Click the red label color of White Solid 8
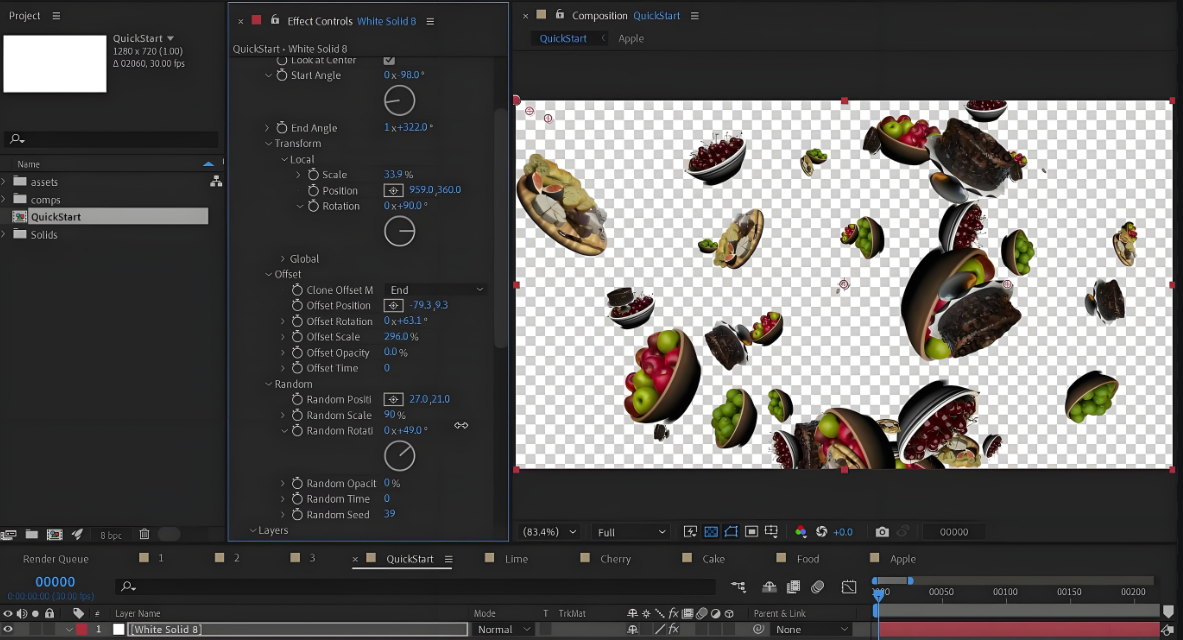The width and height of the screenshot is (1183, 640). click(81, 629)
